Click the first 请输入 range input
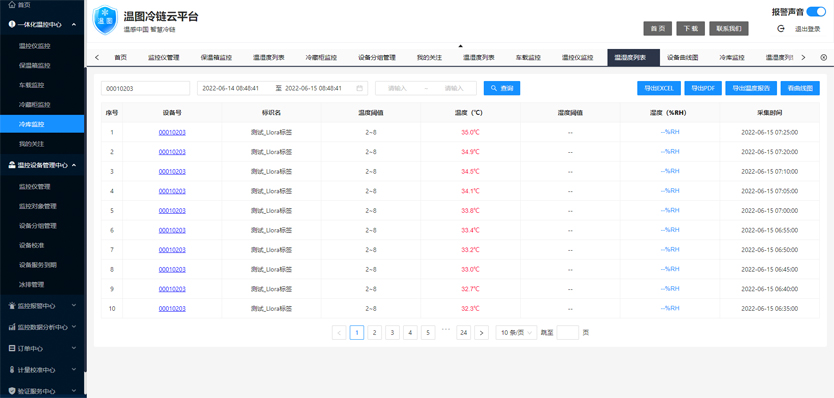Viewport: 834px width, 398px height. (398, 88)
